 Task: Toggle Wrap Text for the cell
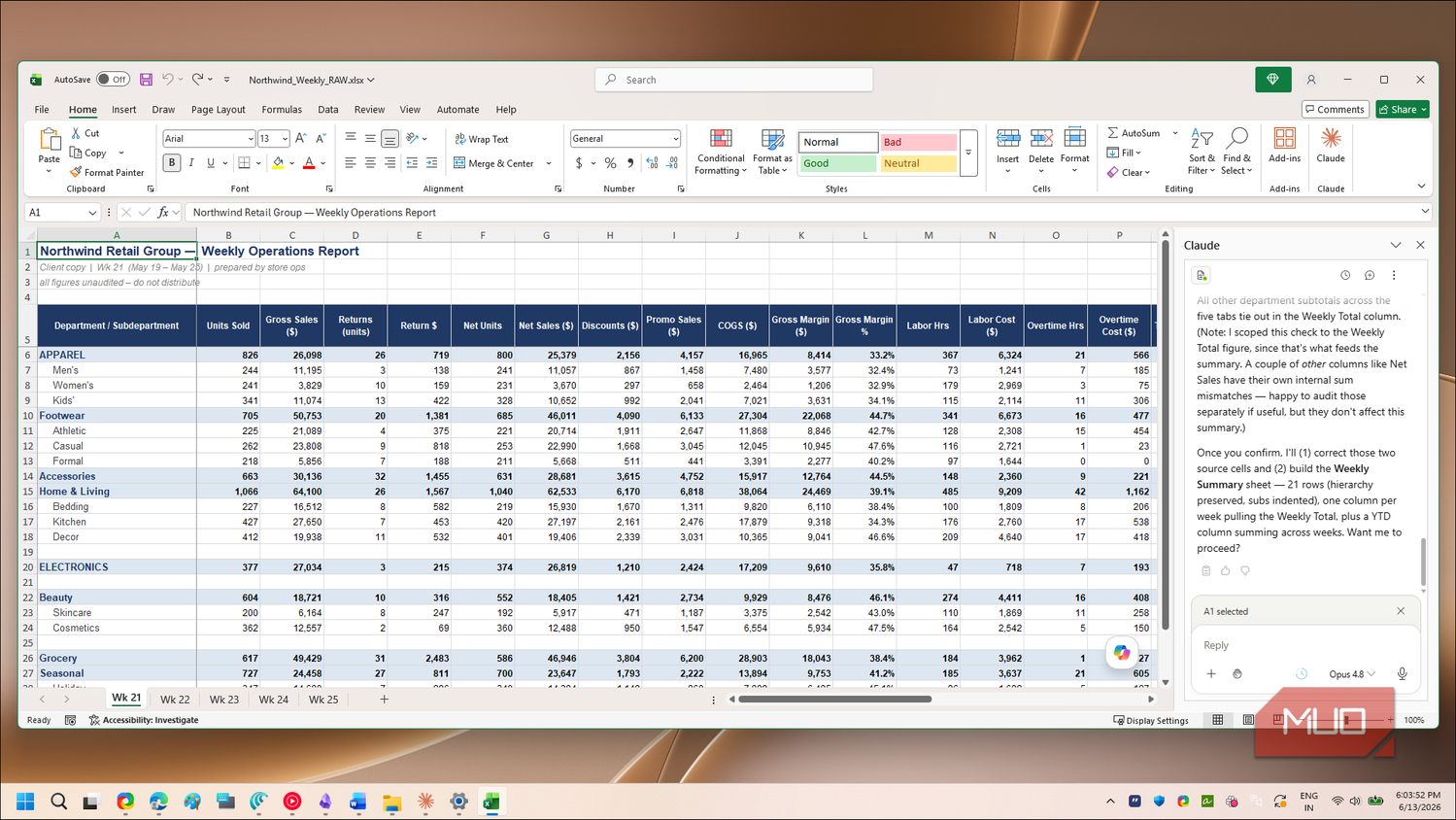click(482, 139)
